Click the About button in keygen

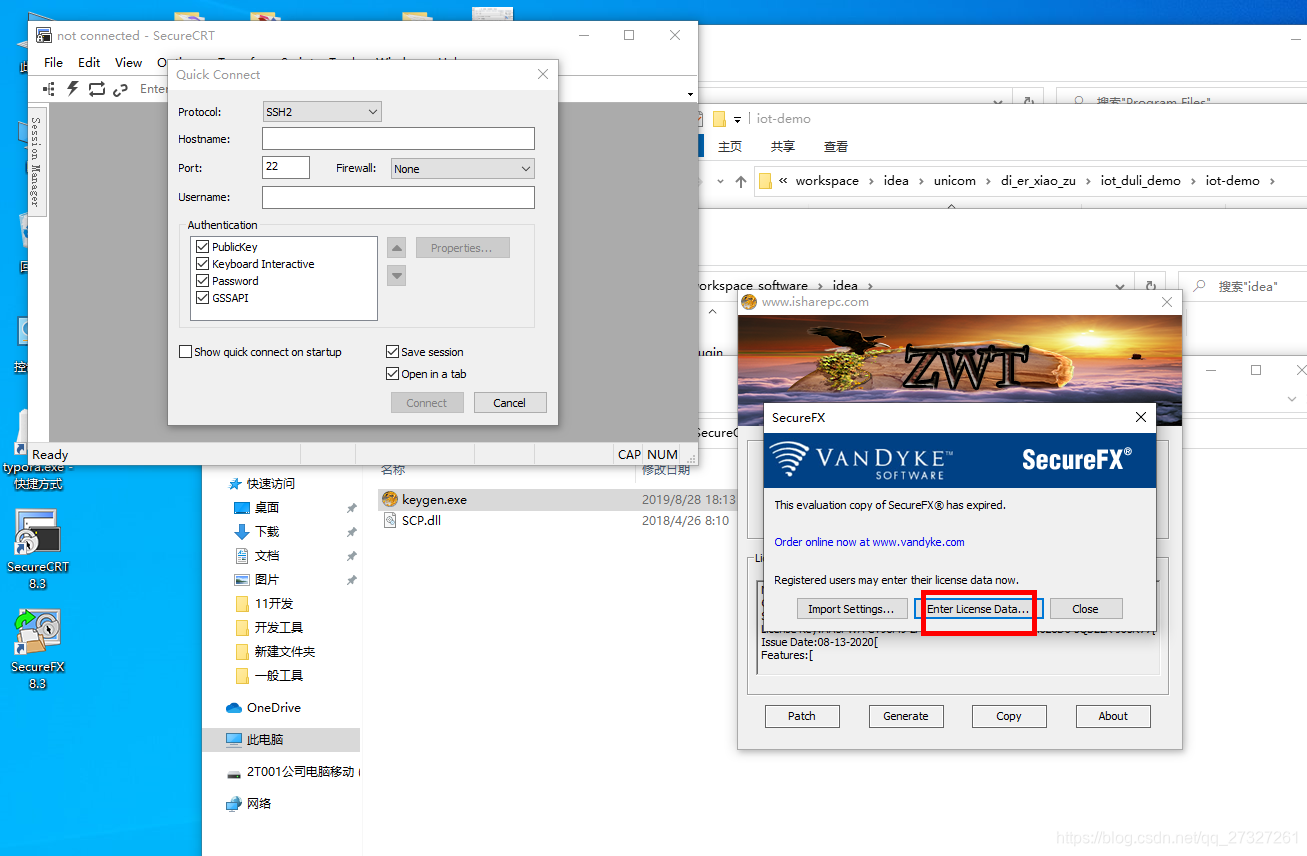coord(1113,716)
